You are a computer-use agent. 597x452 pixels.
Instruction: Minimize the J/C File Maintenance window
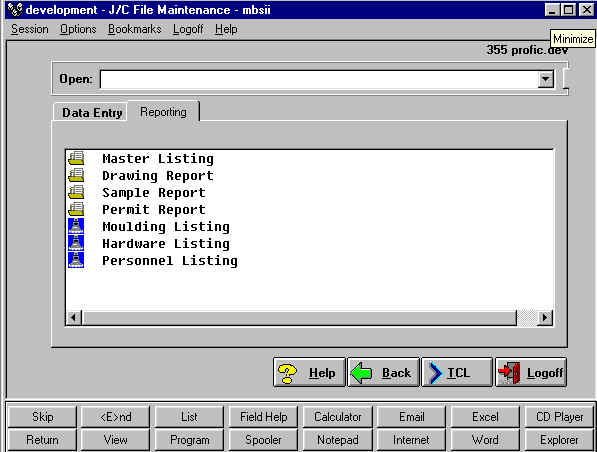pyautogui.click(x=552, y=10)
